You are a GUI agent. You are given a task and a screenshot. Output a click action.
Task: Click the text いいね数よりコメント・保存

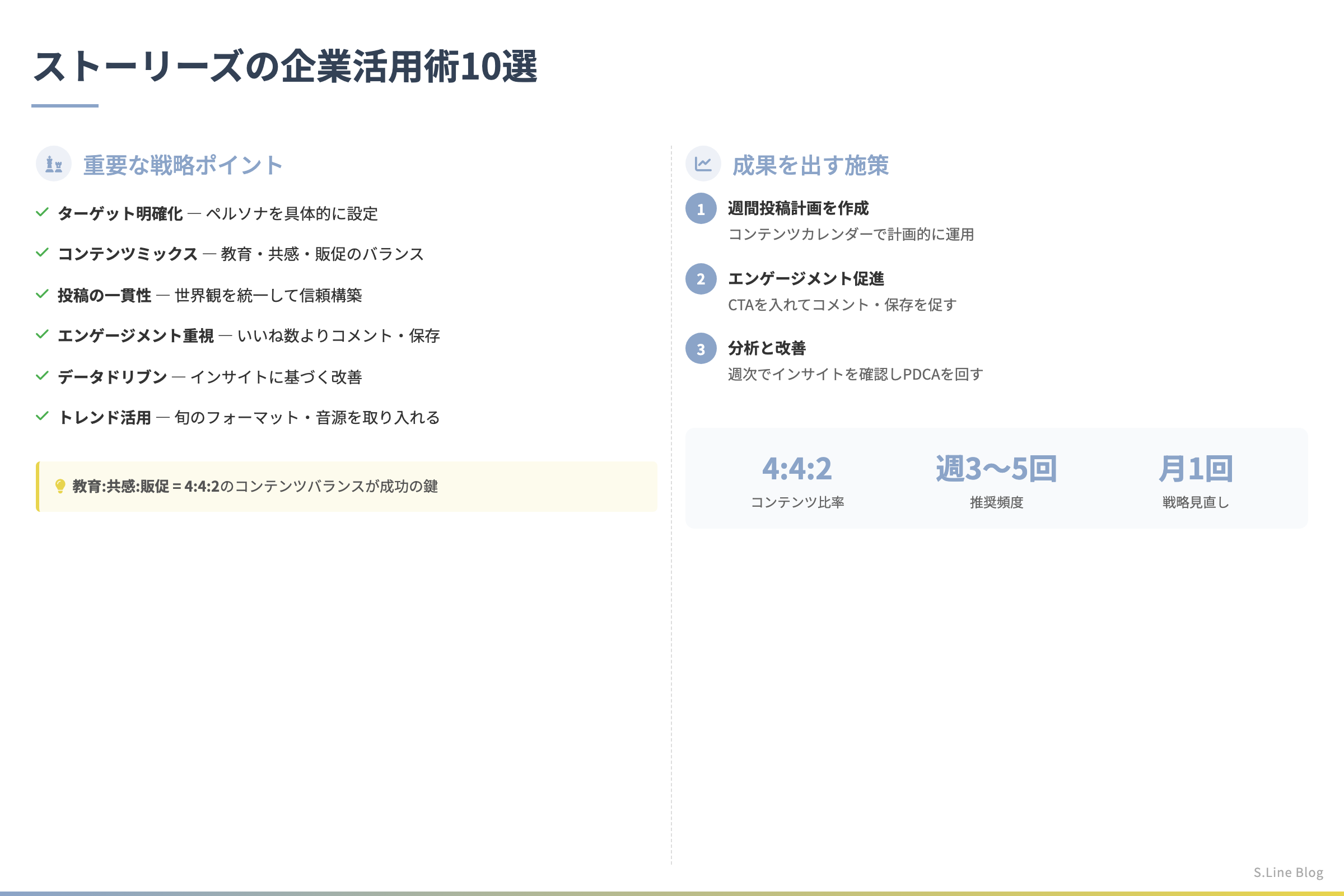click(339, 335)
